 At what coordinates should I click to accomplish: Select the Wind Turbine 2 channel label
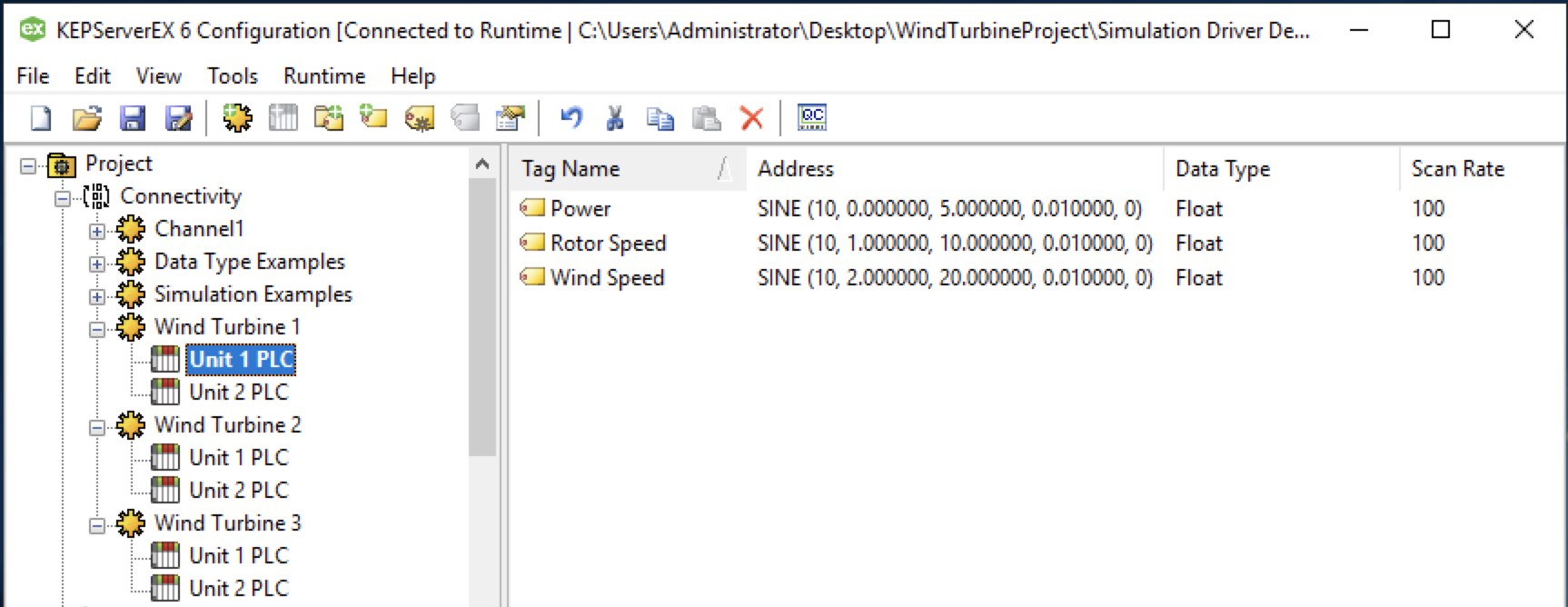228,425
